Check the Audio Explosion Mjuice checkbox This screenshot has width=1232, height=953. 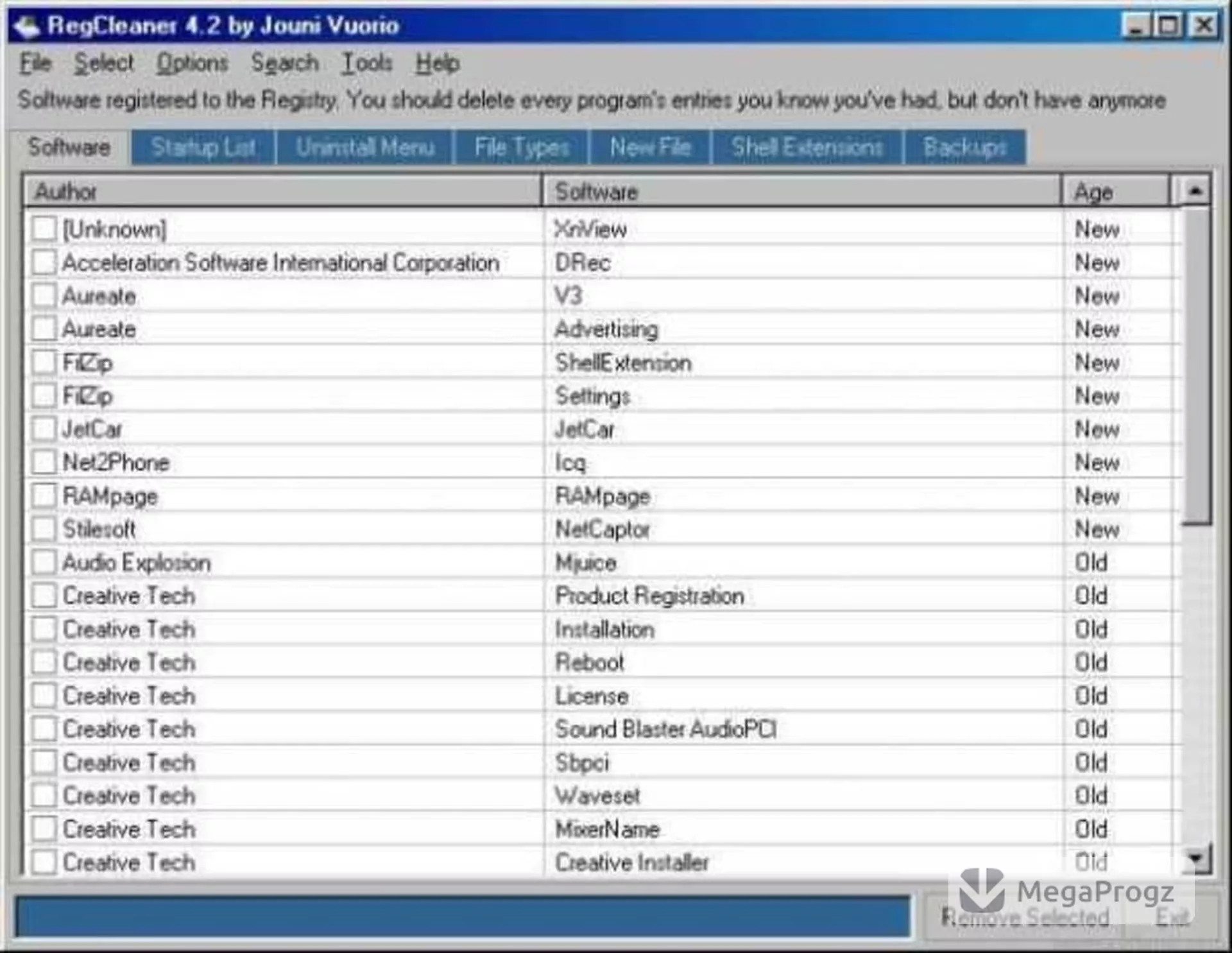[44, 562]
